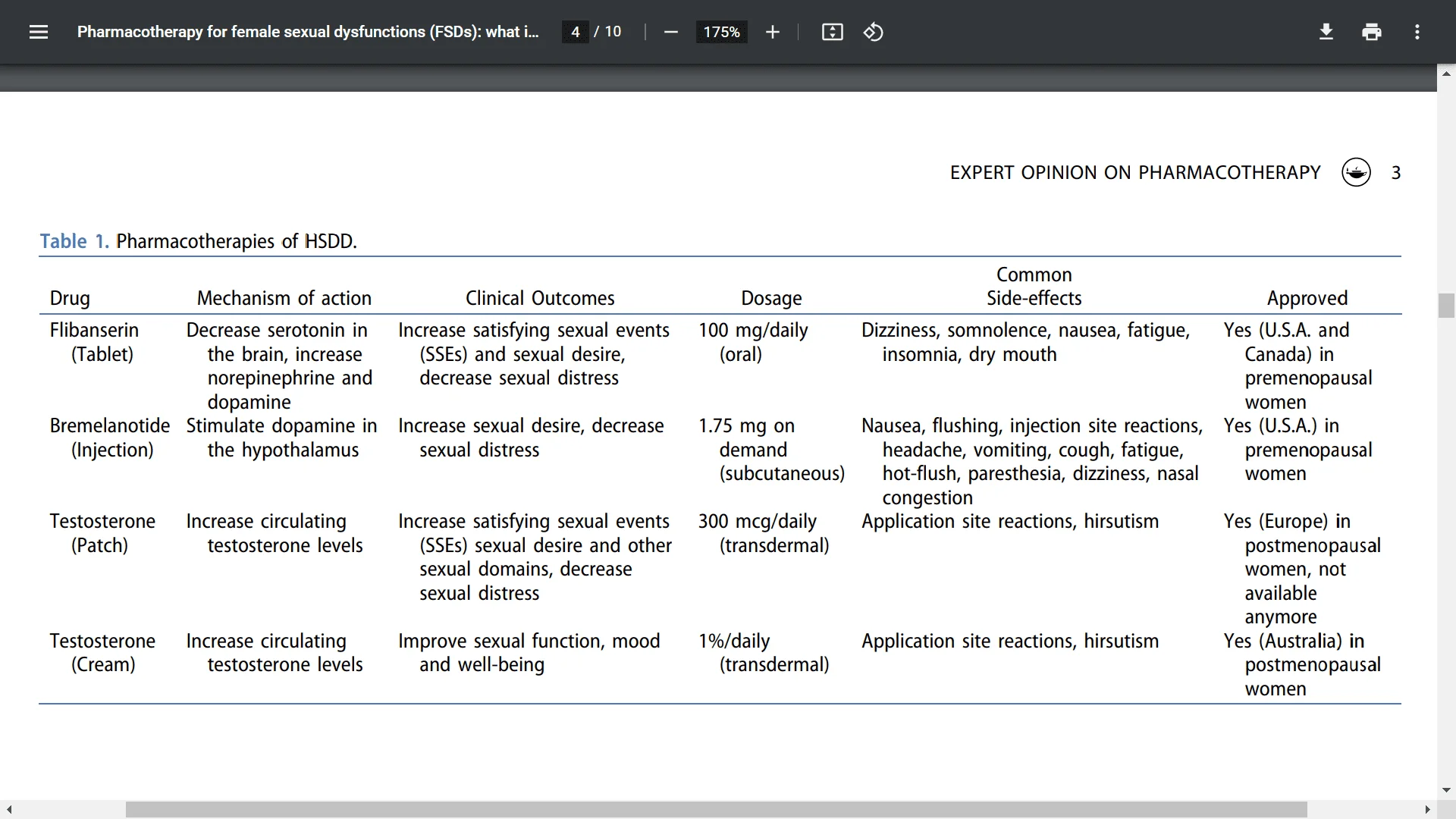The image size is (1456, 819).
Task: Click the scroll down arrow
Action: click(1446, 790)
